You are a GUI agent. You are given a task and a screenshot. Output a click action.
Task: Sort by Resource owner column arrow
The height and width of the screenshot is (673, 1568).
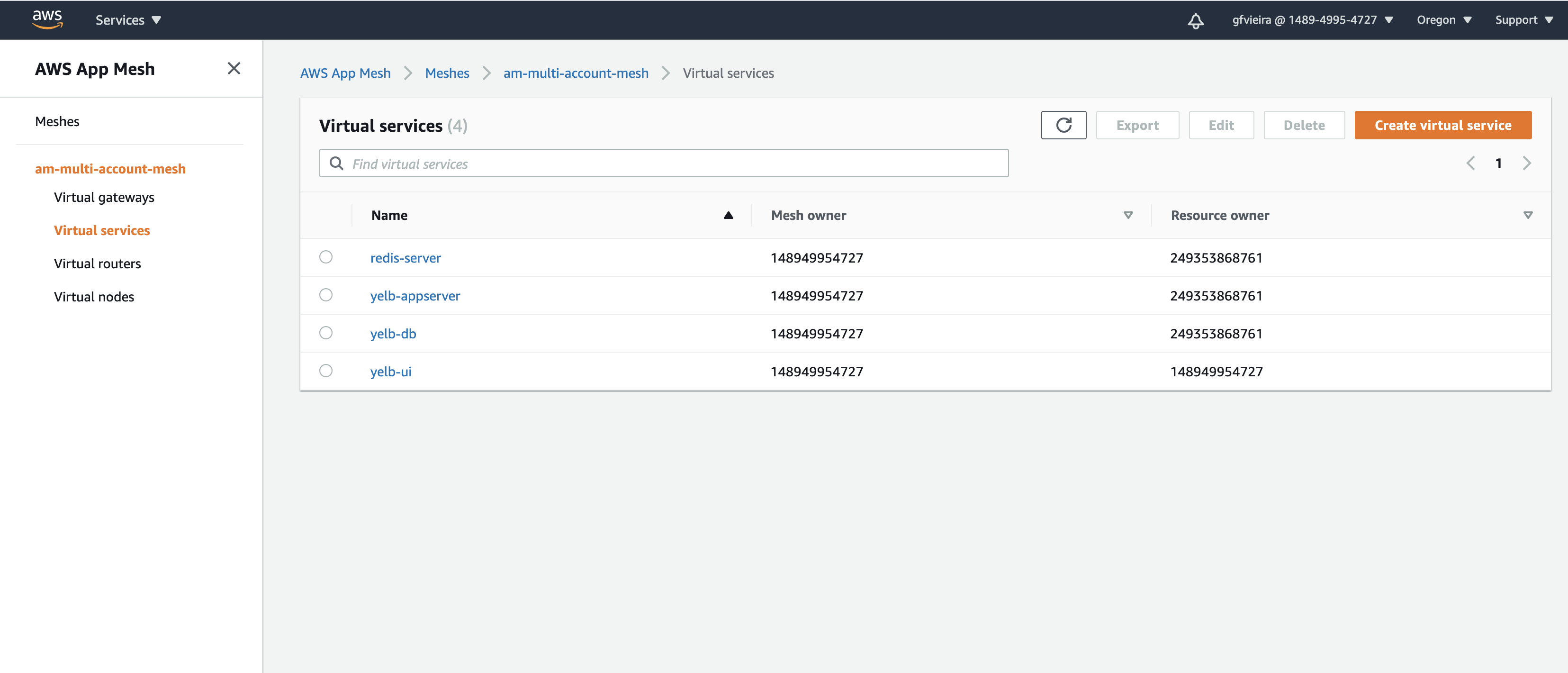click(x=1527, y=215)
